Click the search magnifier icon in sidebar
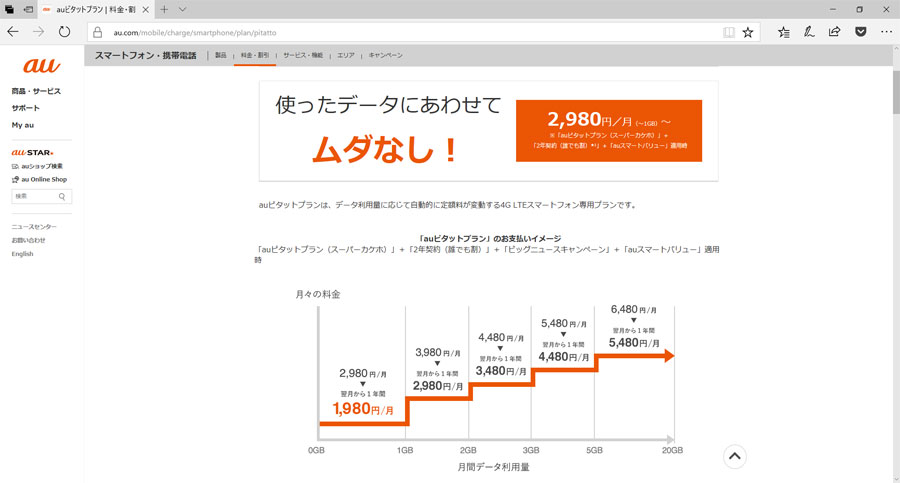The width and height of the screenshot is (900, 483). pos(62,196)
